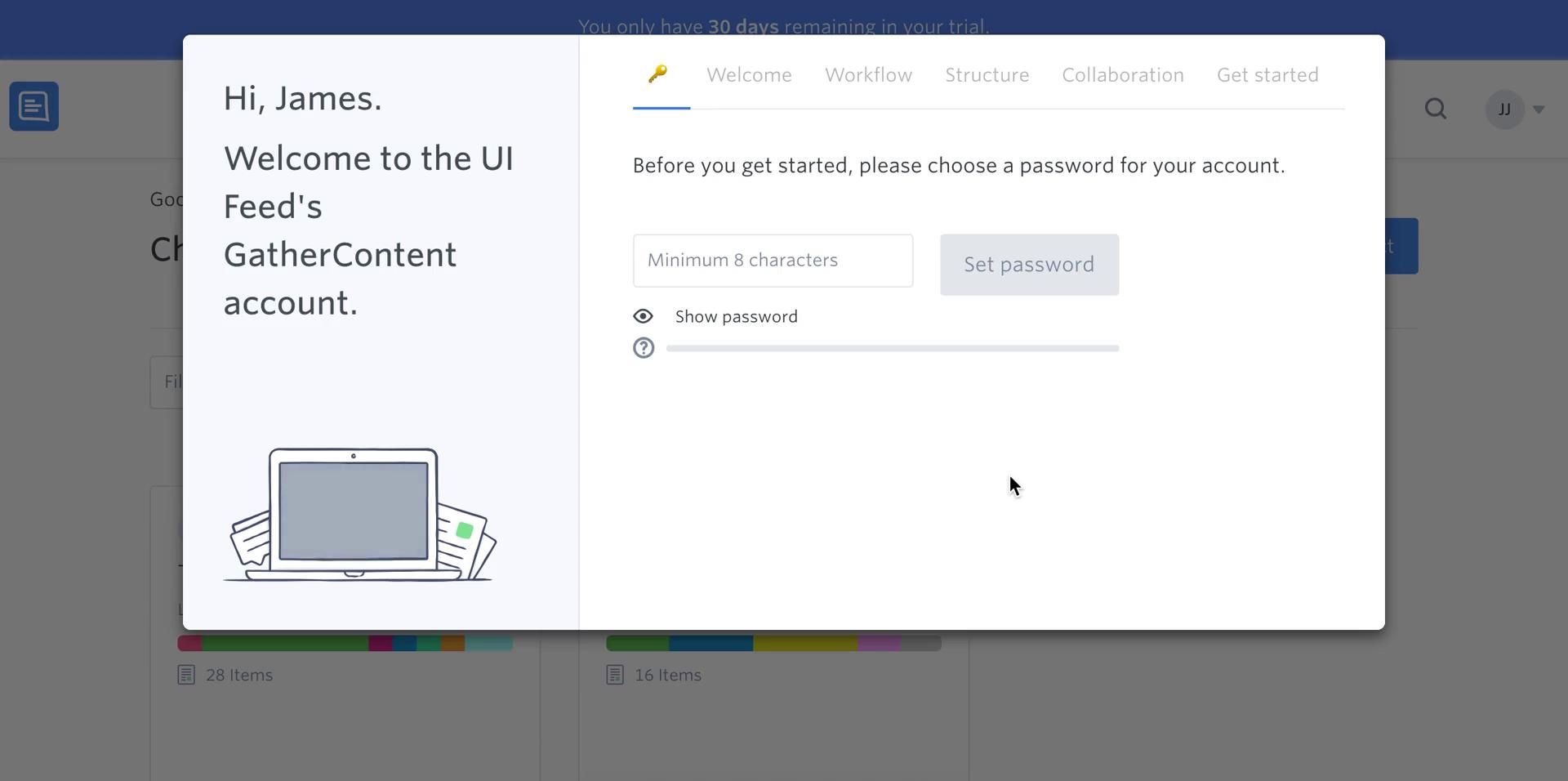This screenshot has width=1568, height=781.
Task: Click the Show password label
Action: coord(737,316)
